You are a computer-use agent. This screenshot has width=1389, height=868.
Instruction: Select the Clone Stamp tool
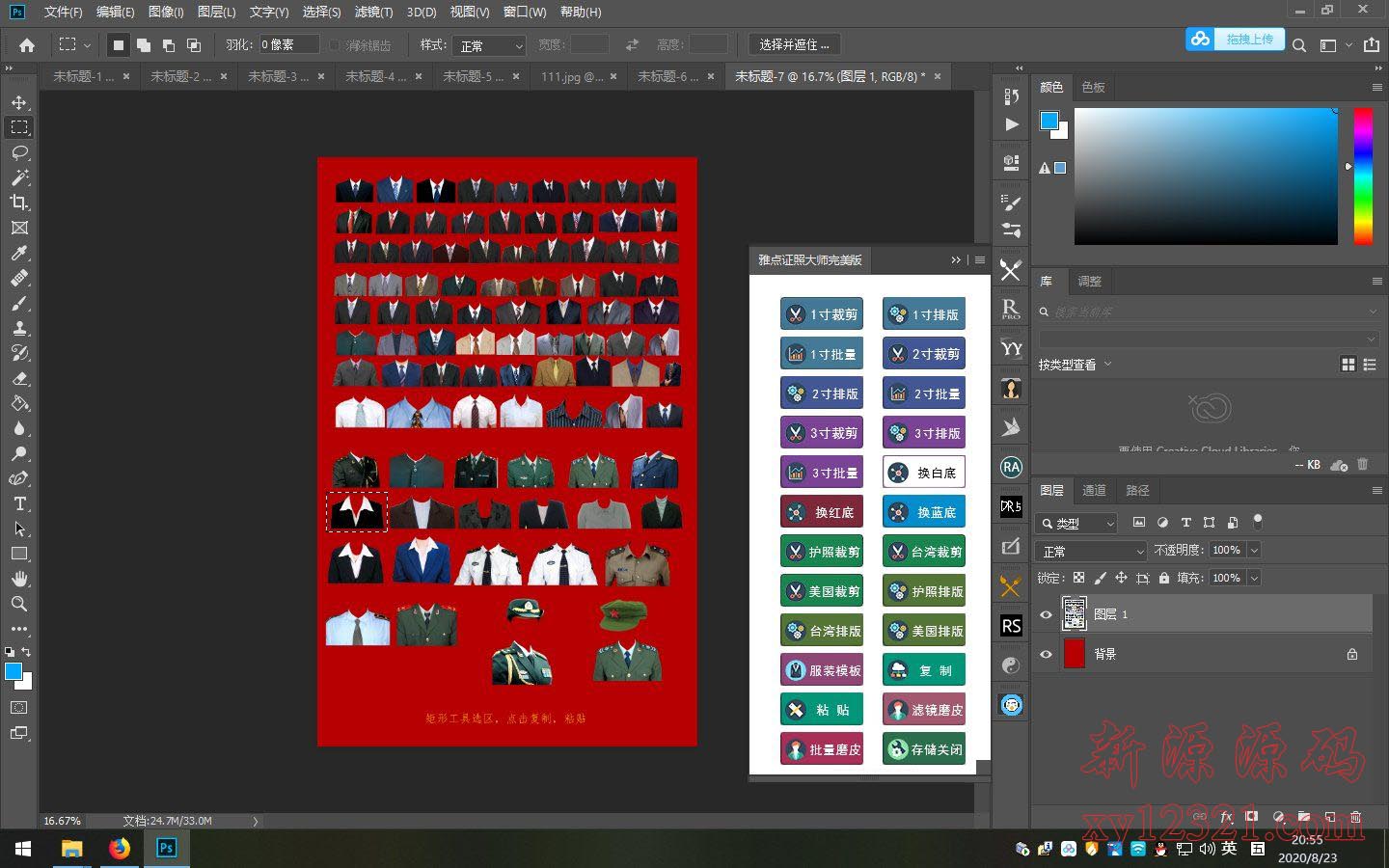19,328
